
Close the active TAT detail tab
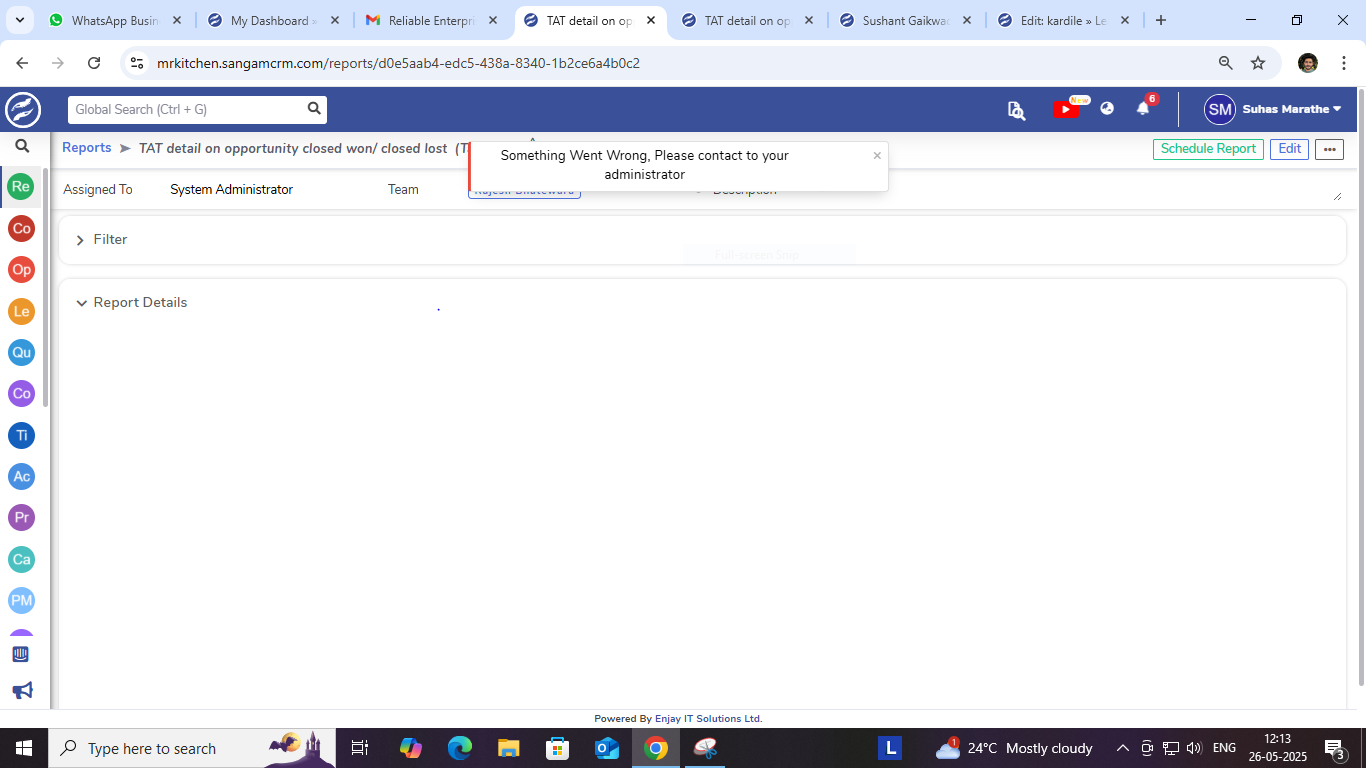coord(651,20)
